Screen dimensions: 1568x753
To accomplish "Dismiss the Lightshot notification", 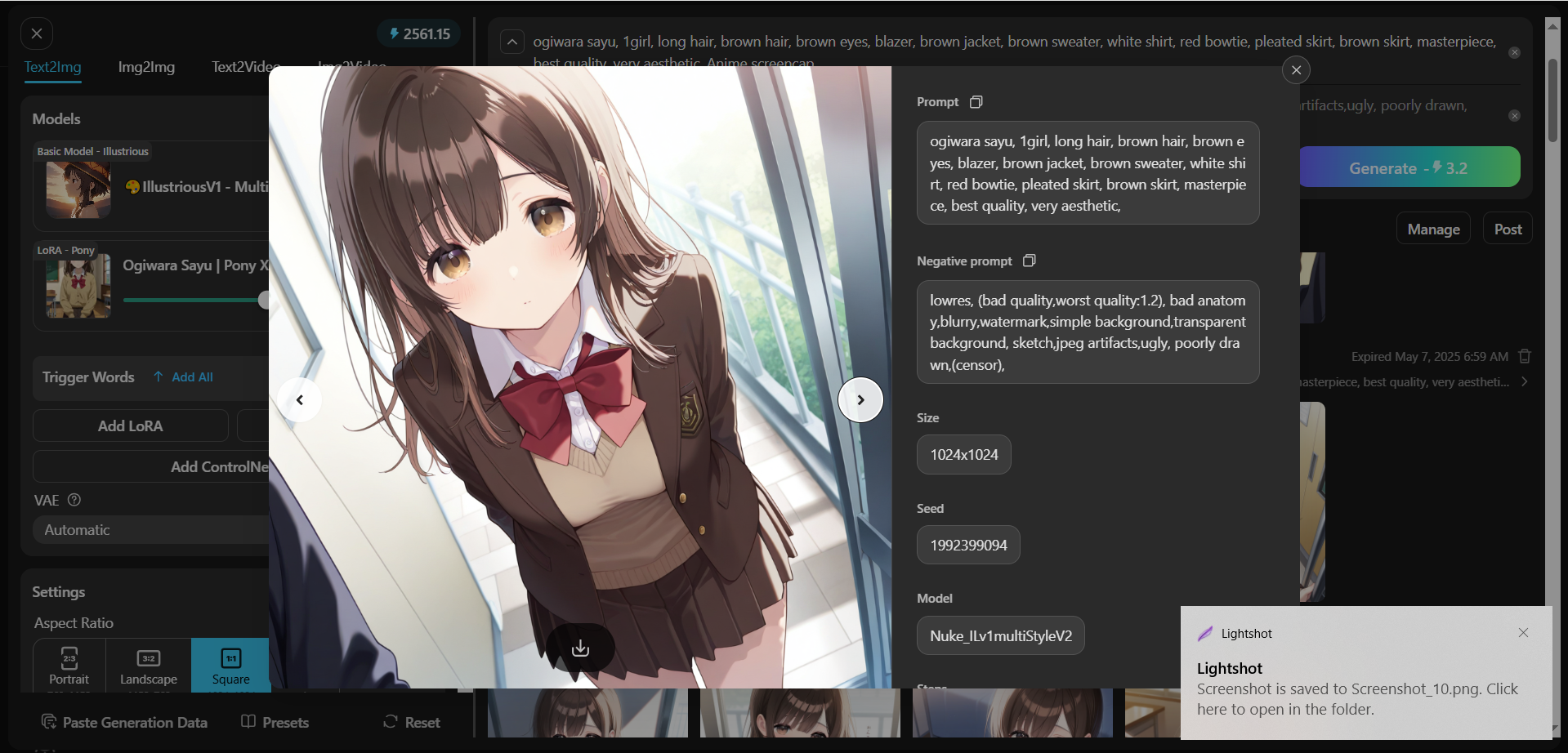I will [x=1523, y=633].
